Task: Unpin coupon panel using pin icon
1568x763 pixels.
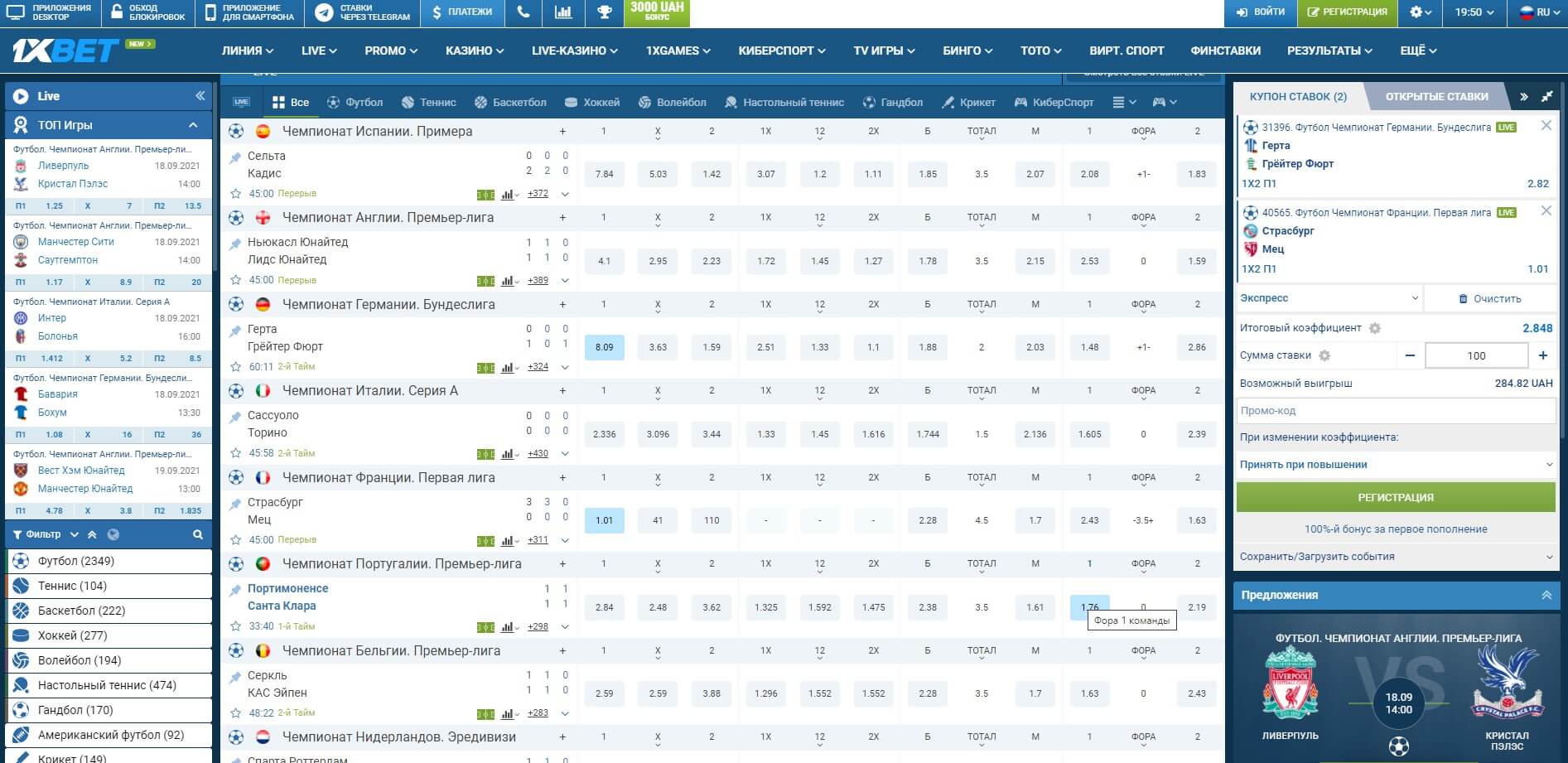Action: pyautogui.click(x=1546, y=96)
